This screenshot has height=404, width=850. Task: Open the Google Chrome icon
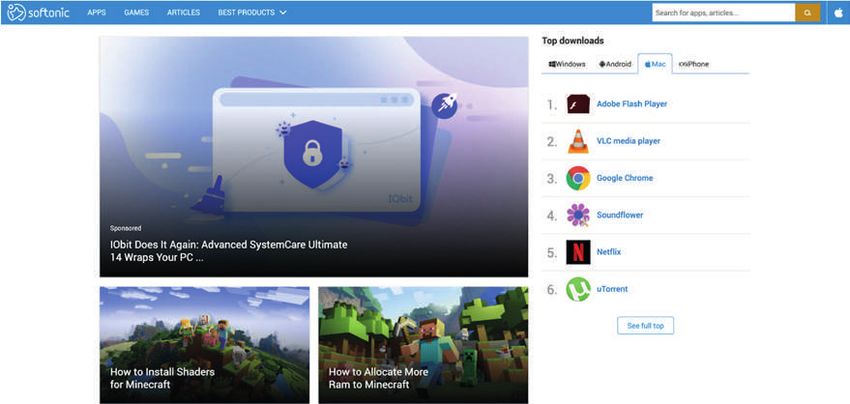tap(578, 178)
